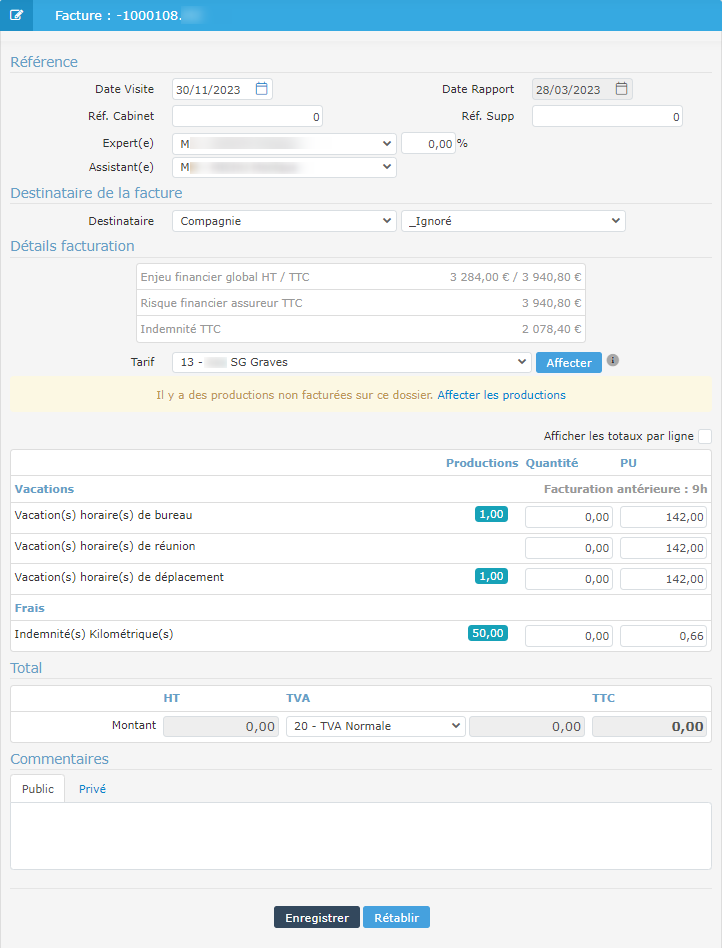The height and width of the screenshot is (948, 722).
Task: Click the Réf. Cabinet input field
Action: tap(247, 117)
